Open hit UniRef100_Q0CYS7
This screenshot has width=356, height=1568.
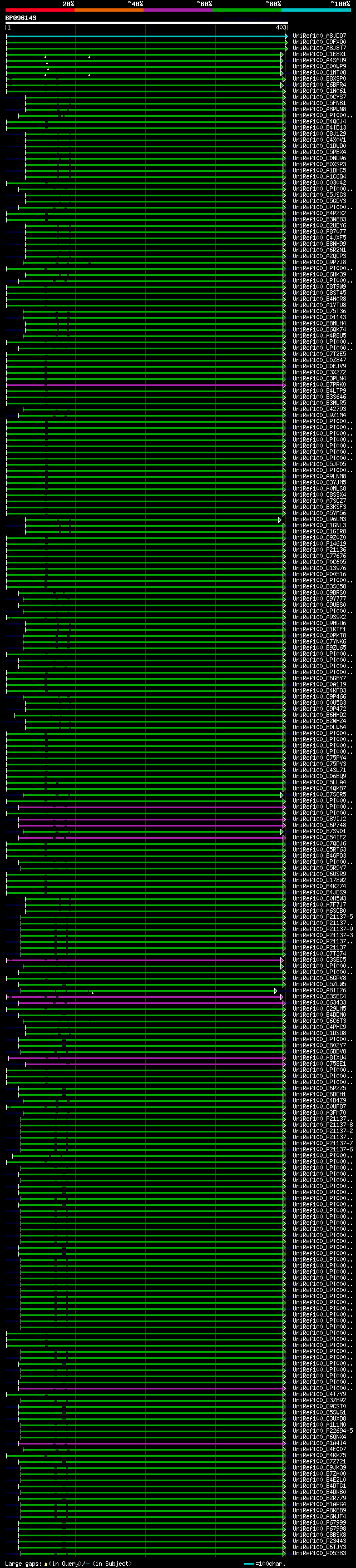(319, 97)
